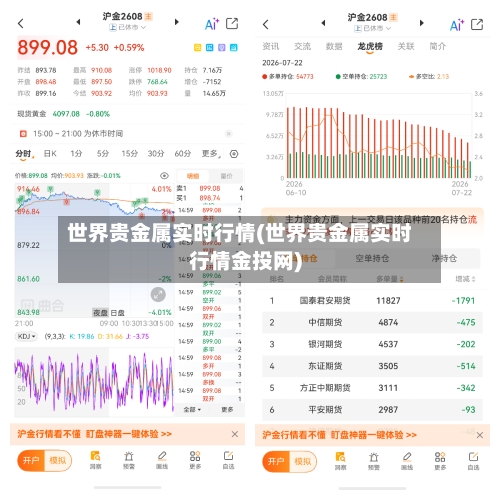Select 中信期货 row
Image resolution: width=500 pixels, height=500 pixels.
pos(372,322)
